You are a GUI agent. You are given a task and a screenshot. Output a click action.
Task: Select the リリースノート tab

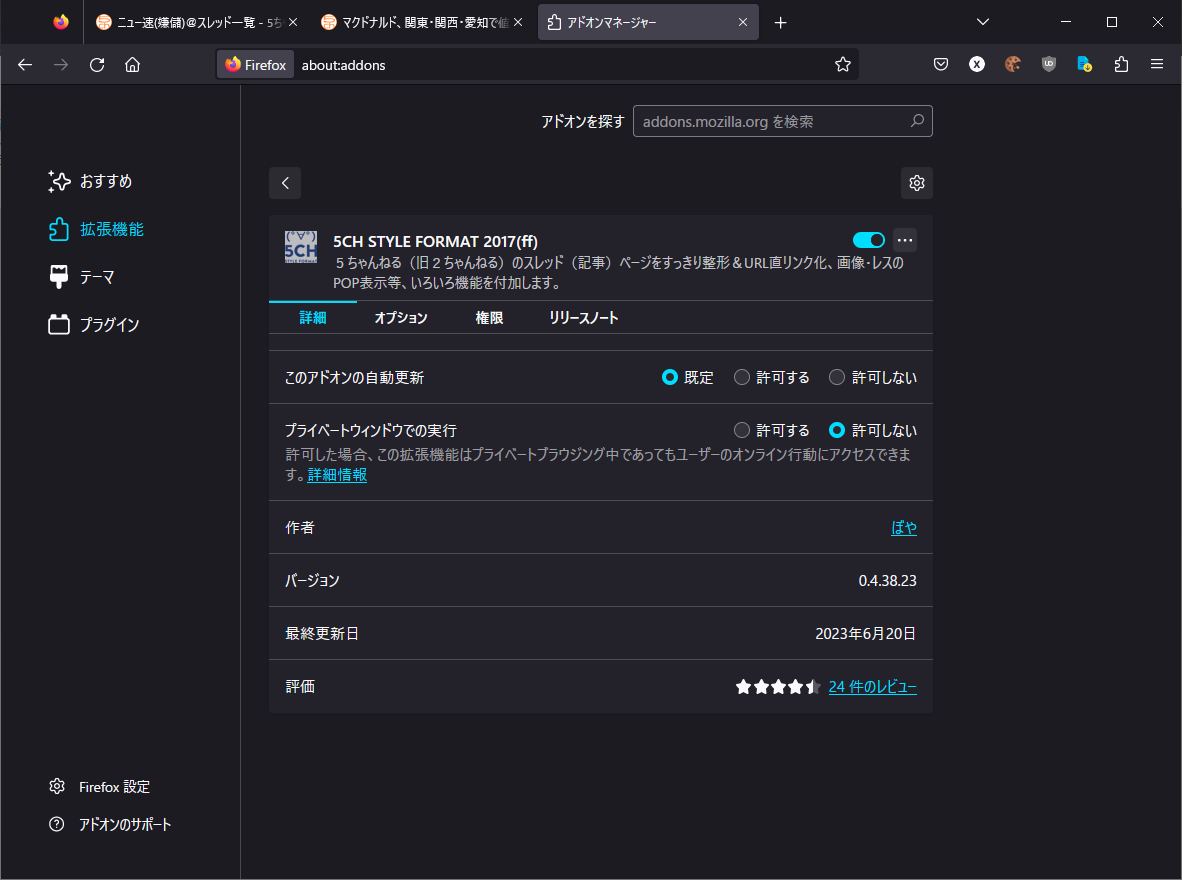pos(583,317)
